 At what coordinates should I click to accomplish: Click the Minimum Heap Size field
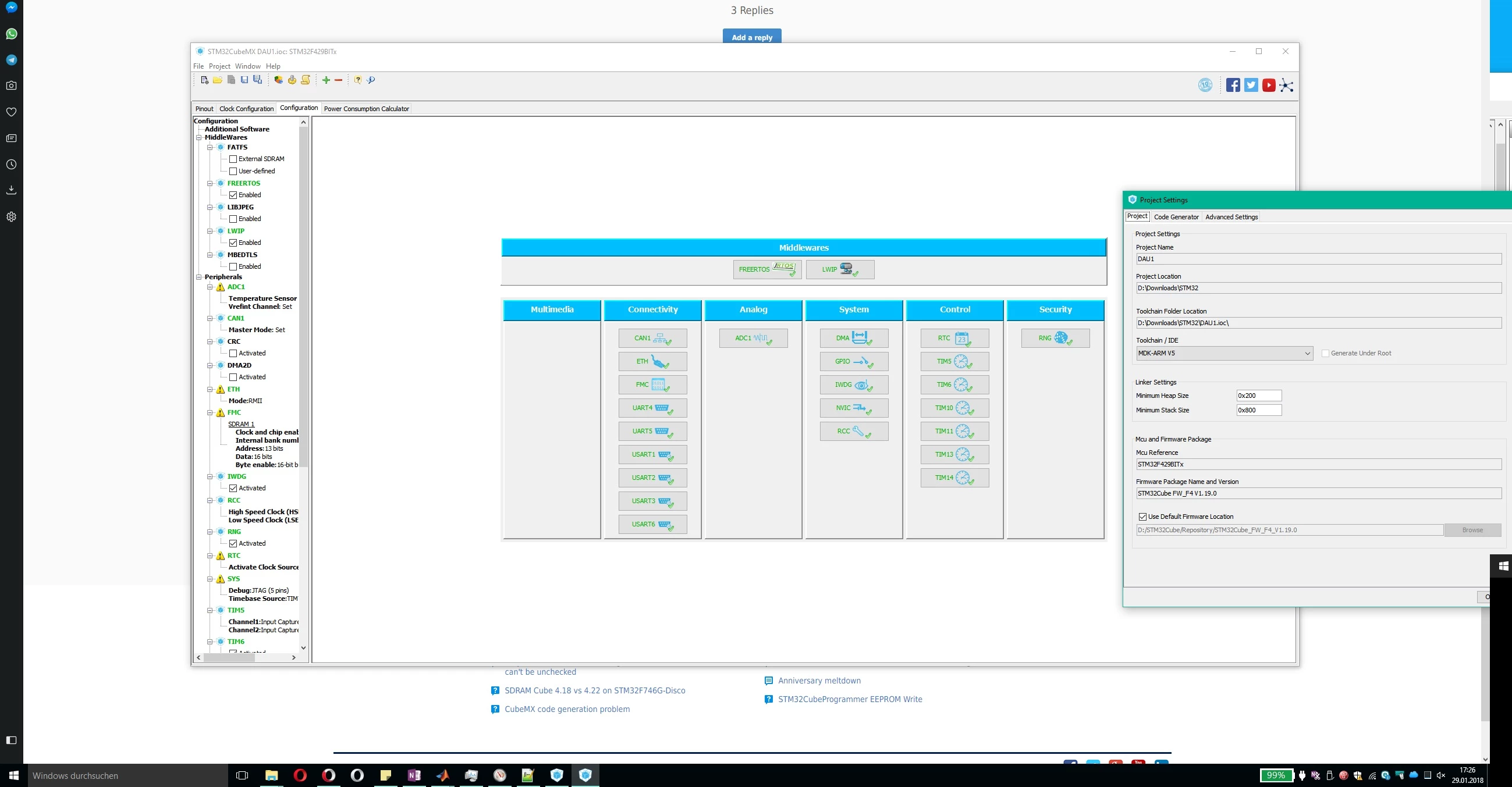coord(1259,396)
